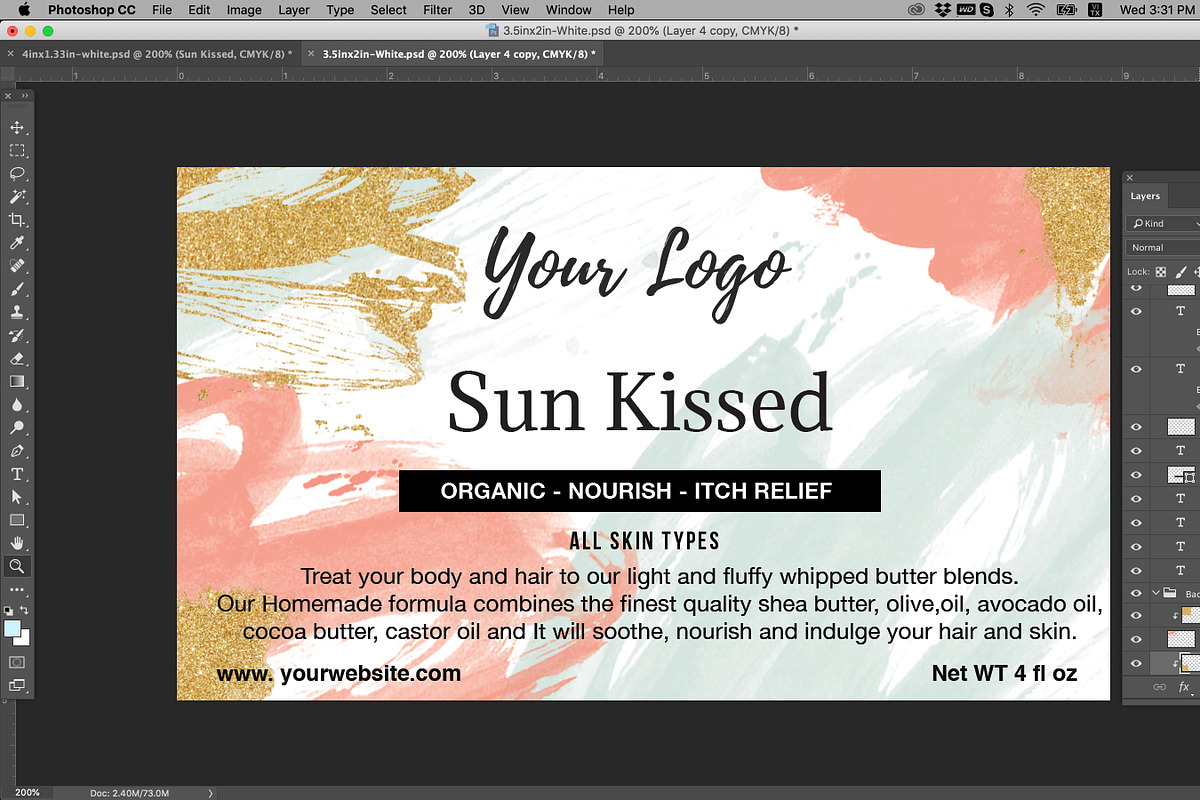Open the status bar info arrow menu
1200x800 pixels.
pyautogui.click(x=210, y=793)
